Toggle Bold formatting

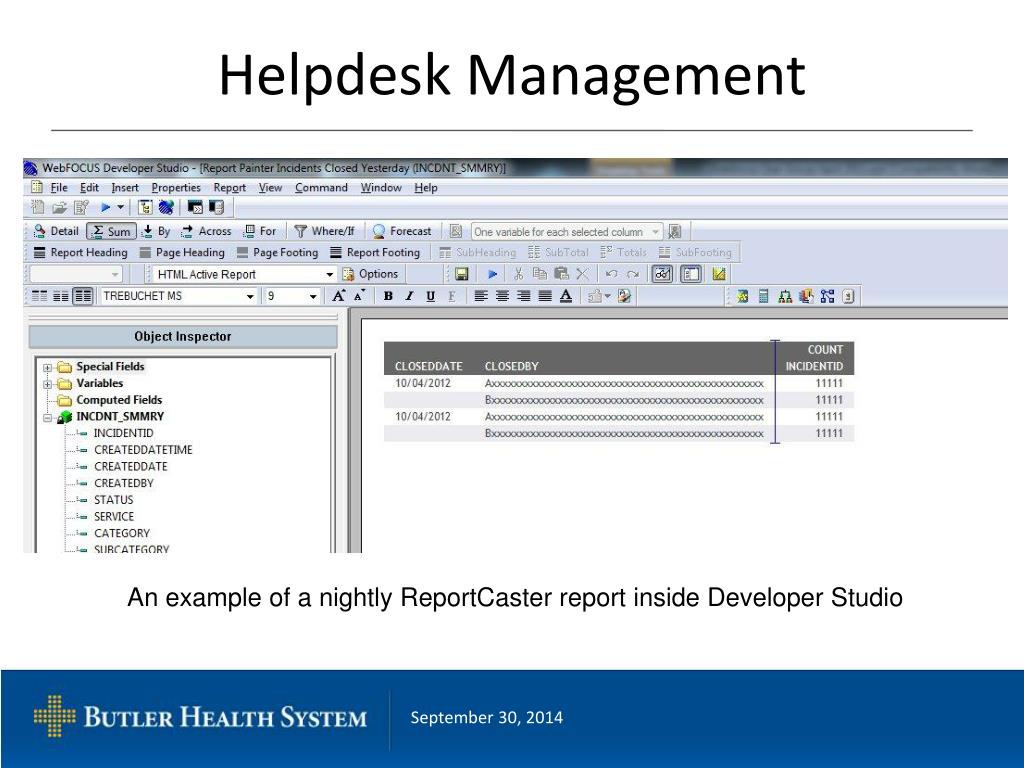388,296
